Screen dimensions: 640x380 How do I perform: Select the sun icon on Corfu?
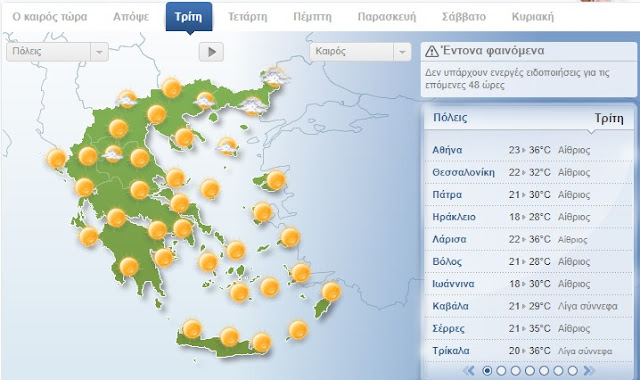56,159
